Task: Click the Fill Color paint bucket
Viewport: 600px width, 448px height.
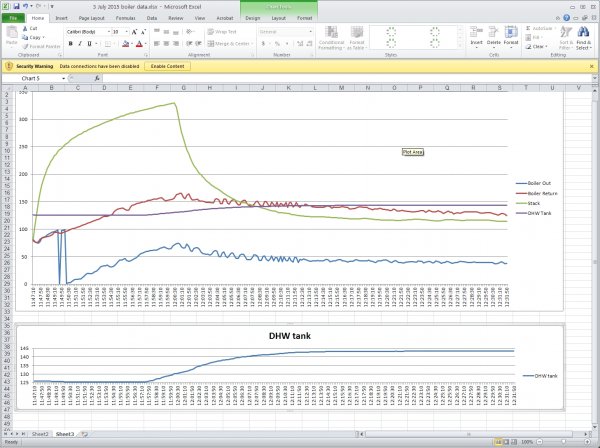Action: pyautogui.click(x=126, y=44)
